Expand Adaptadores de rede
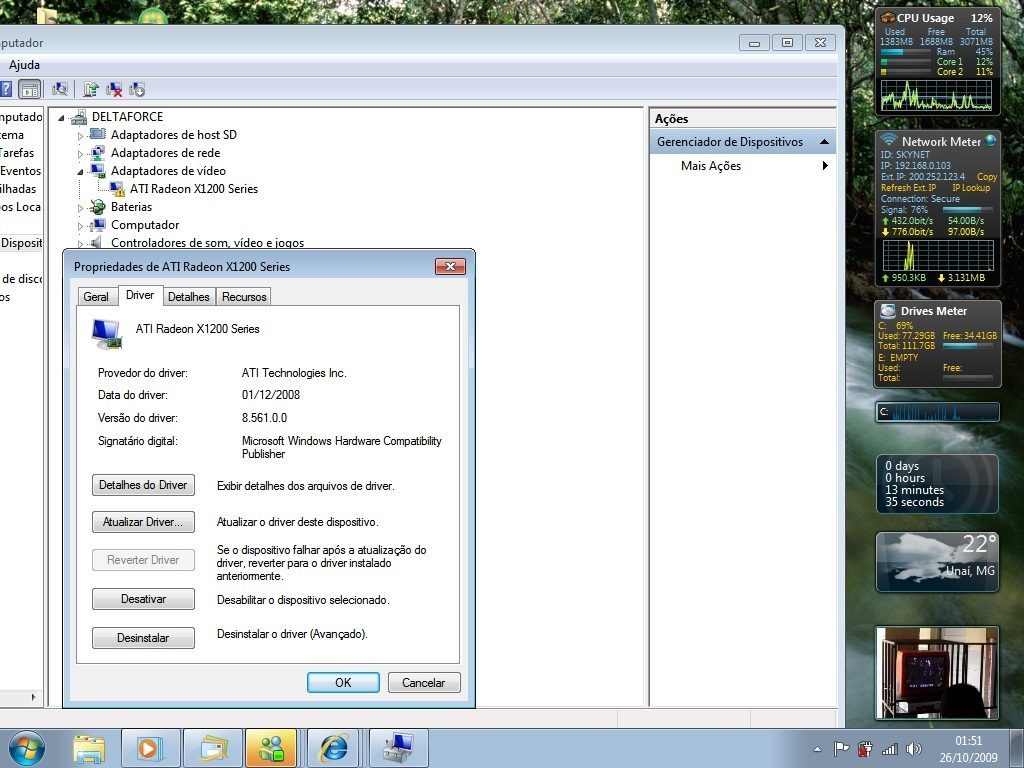 [x=80, y=154]
